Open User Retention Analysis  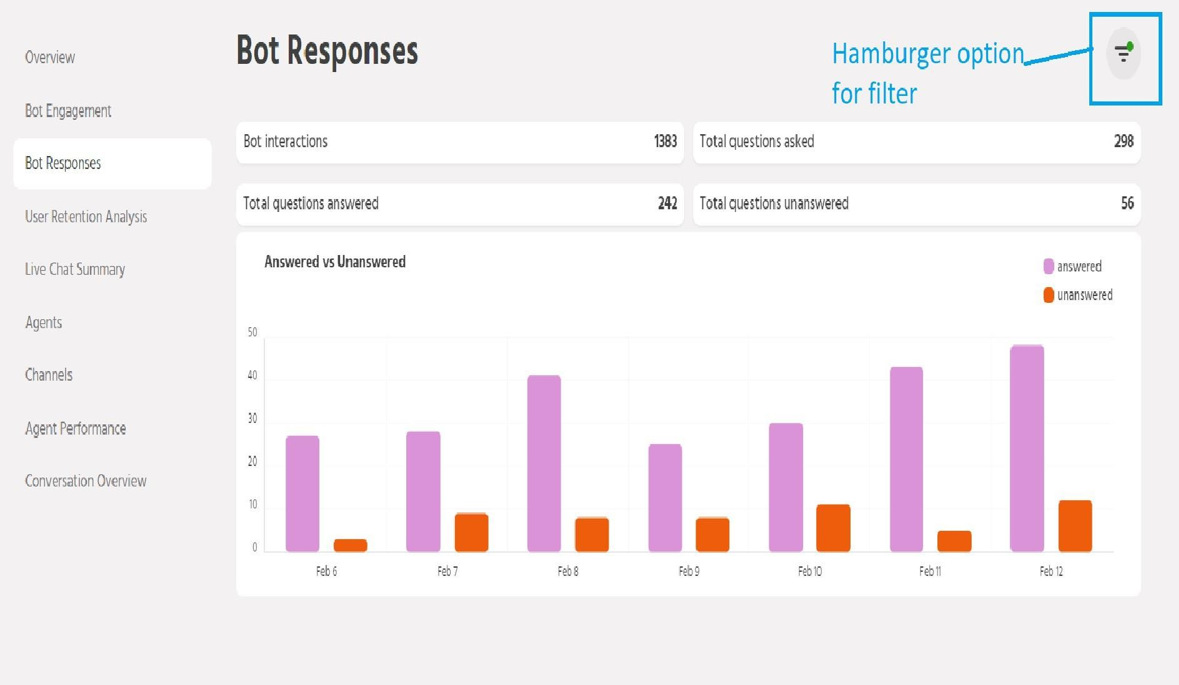[x=86, y=216]
